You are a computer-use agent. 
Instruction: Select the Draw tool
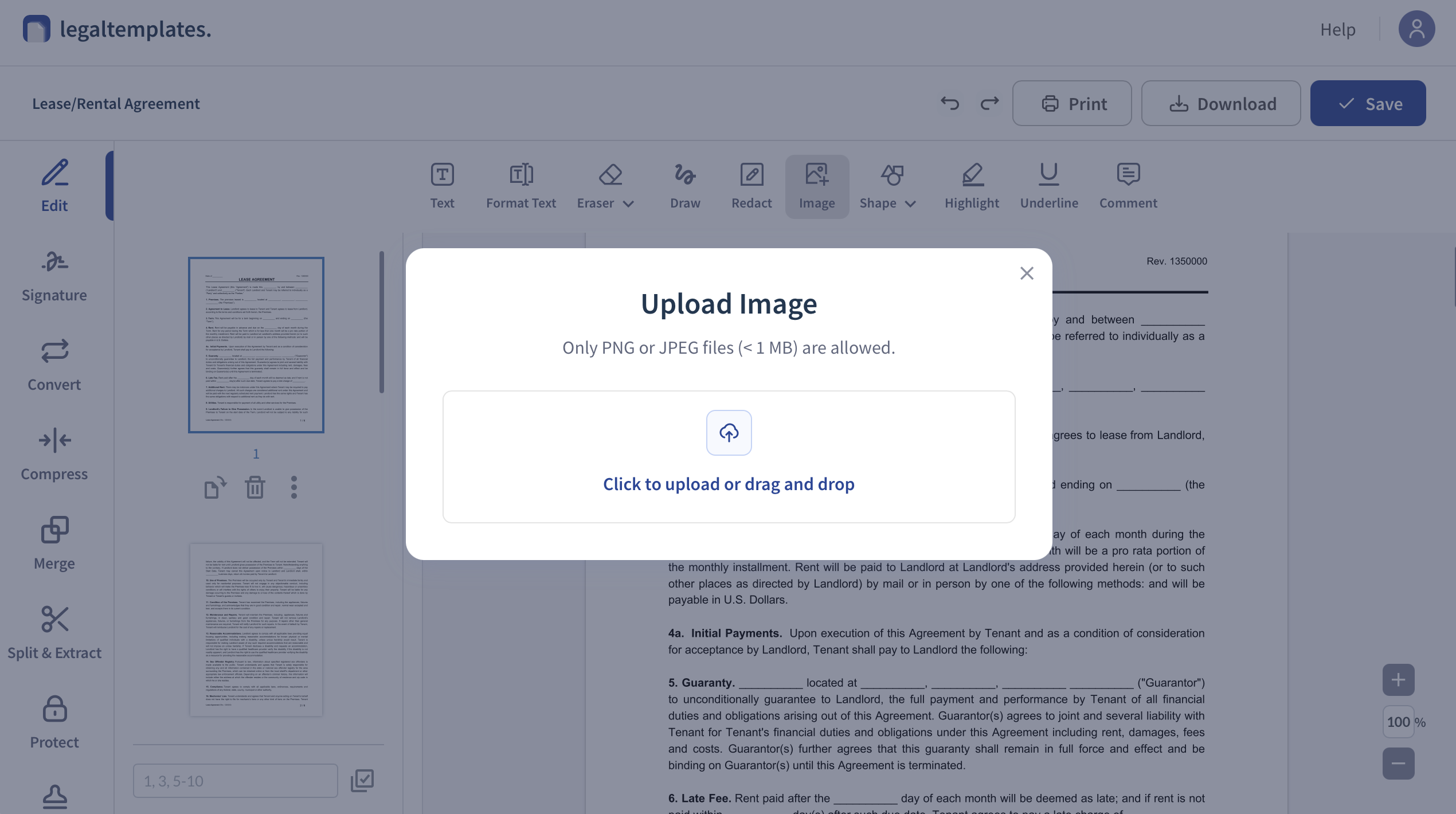[685, 186]
